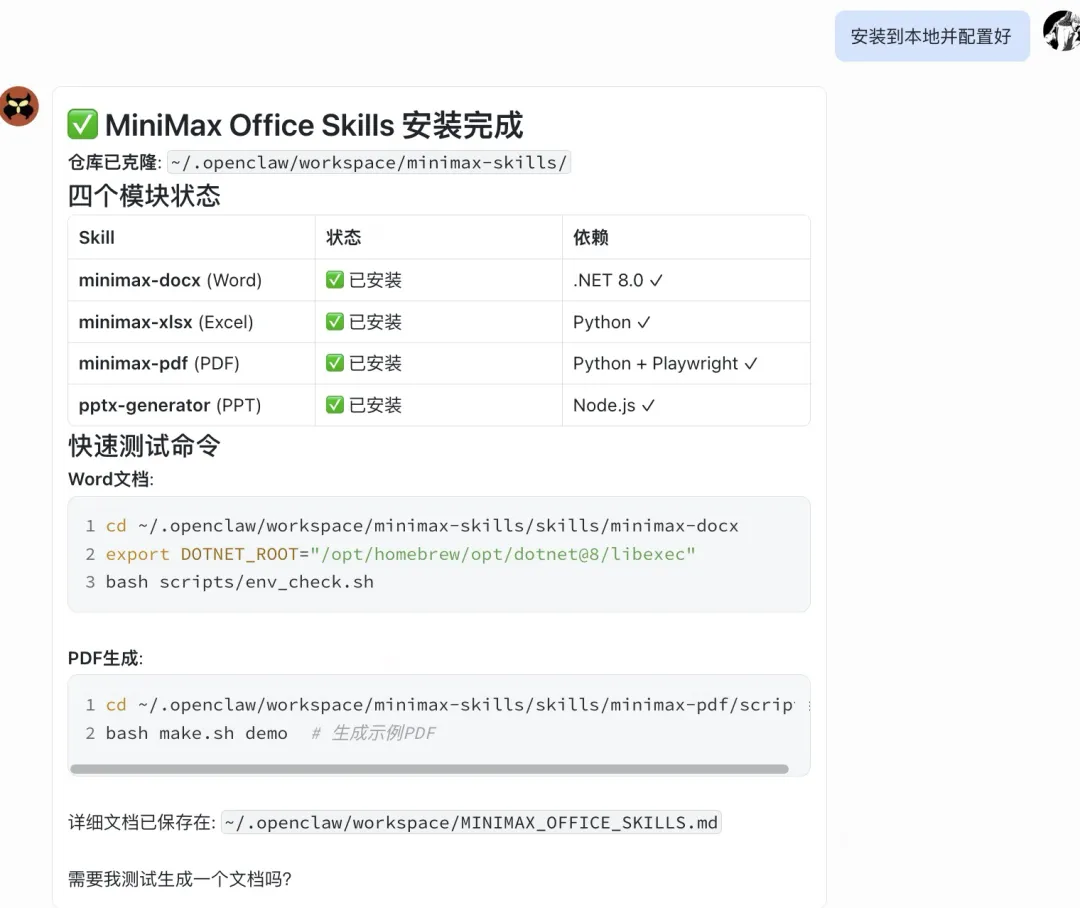Click the green check in the pptx-generator row

tap(335, 405)
